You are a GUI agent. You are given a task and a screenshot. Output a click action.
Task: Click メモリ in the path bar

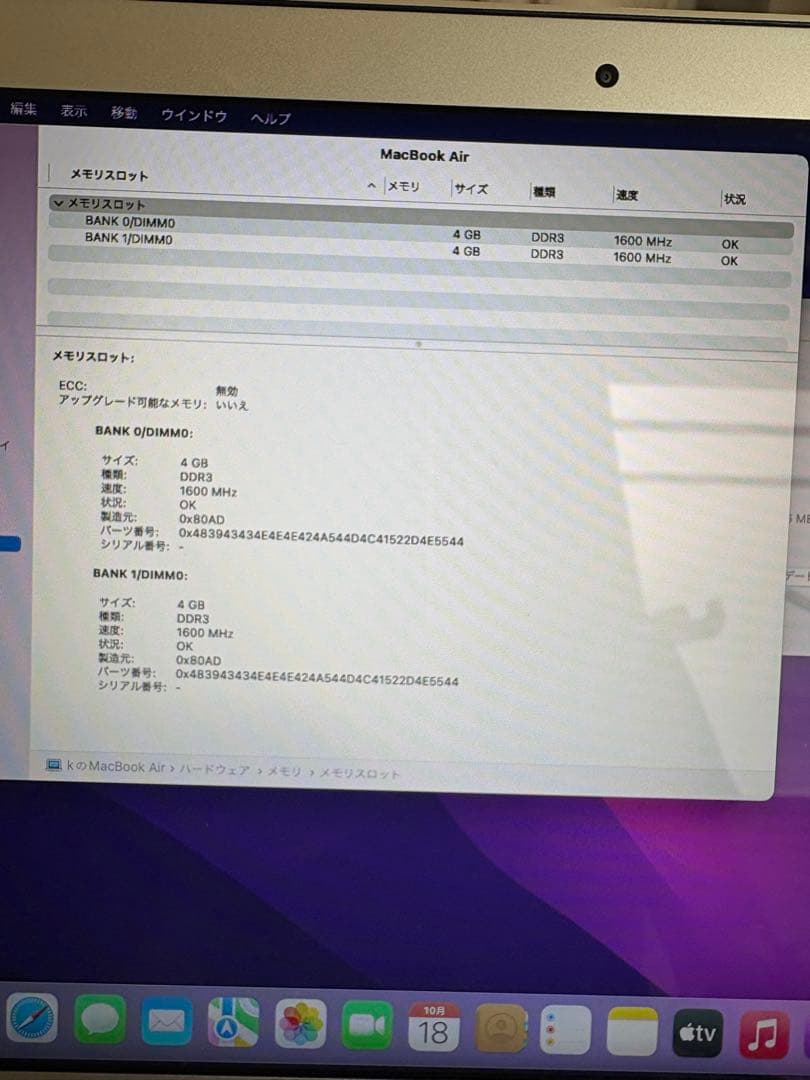point(284,771)
